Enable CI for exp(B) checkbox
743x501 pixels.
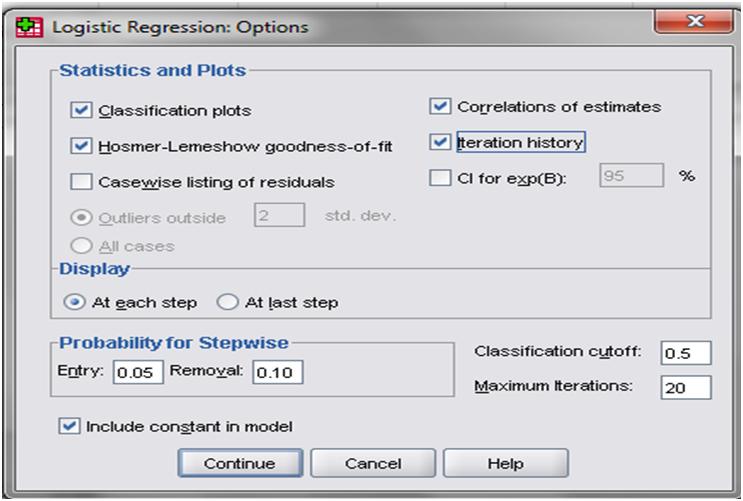click(440, 178)
